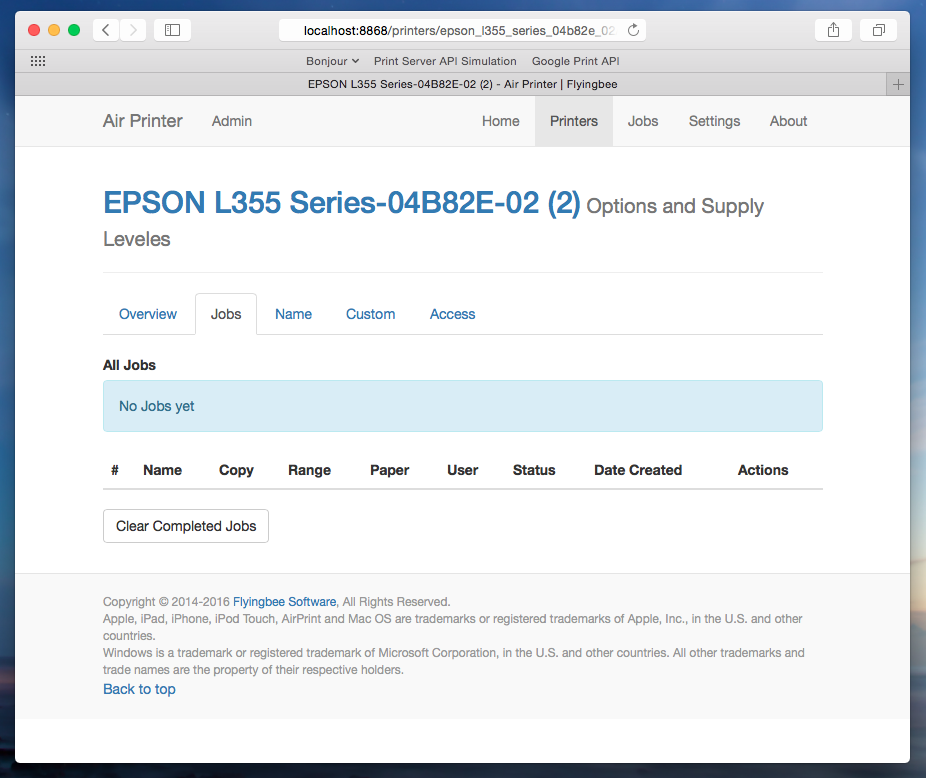Click the All Jobs heading
The image size is (926, 778).
pos(129,365)
